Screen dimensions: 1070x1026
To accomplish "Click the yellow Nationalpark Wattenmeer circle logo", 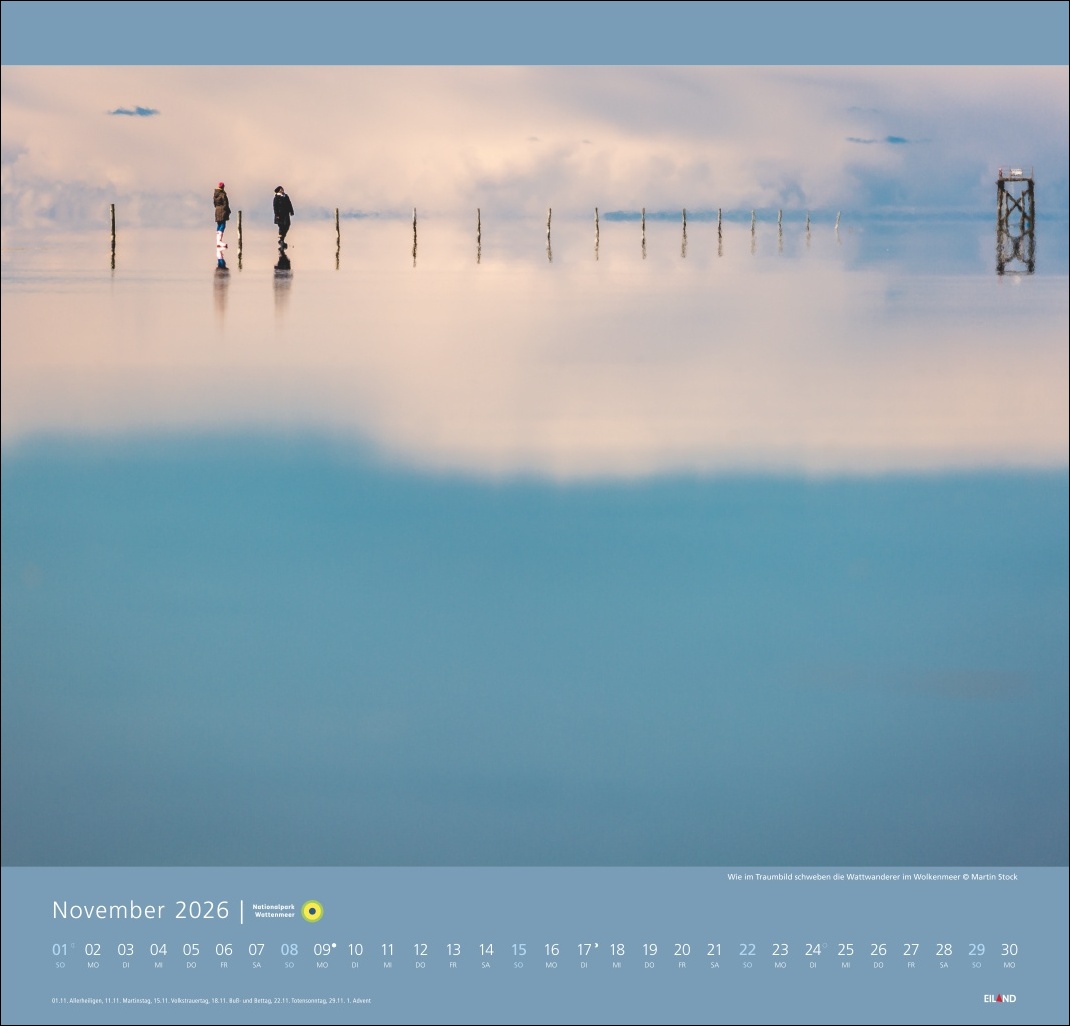I will pyautogui.click(x=312, y=911).
